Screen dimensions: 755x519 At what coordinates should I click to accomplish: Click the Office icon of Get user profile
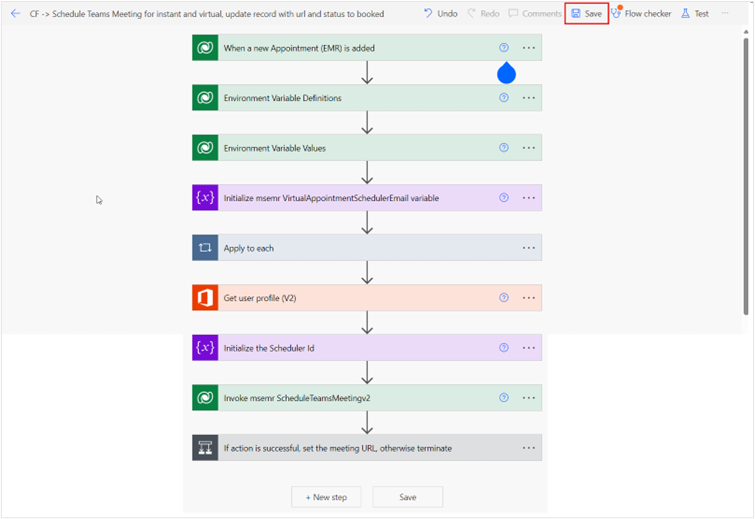(205, 298)
